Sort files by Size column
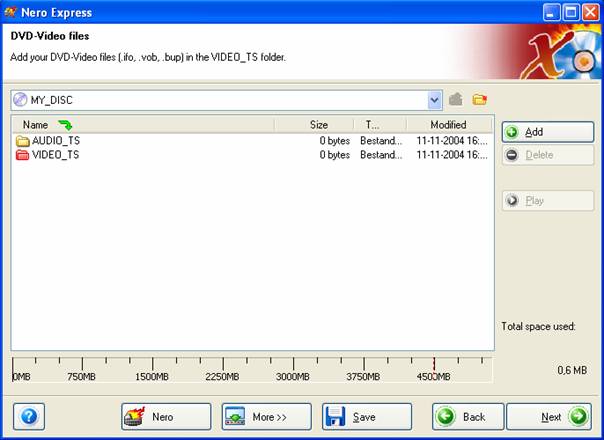The image size is (604, 440). click(x=318, y=125)
